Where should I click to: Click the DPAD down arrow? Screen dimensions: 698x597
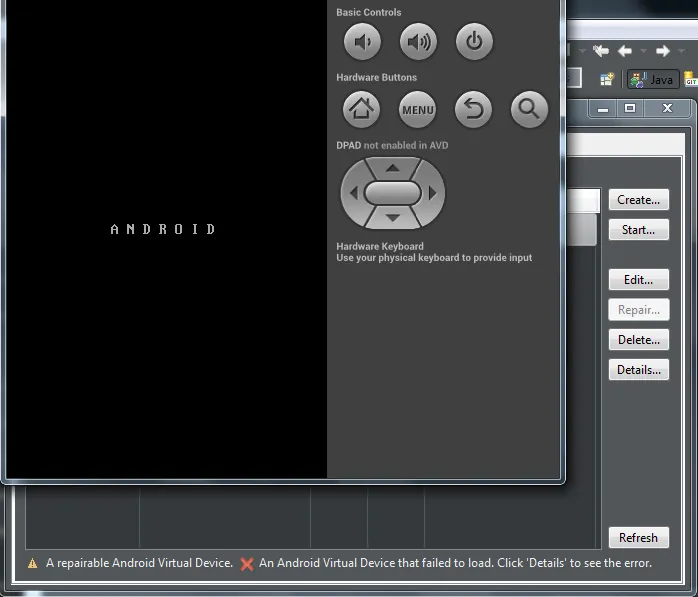click(x=392, y=218)
